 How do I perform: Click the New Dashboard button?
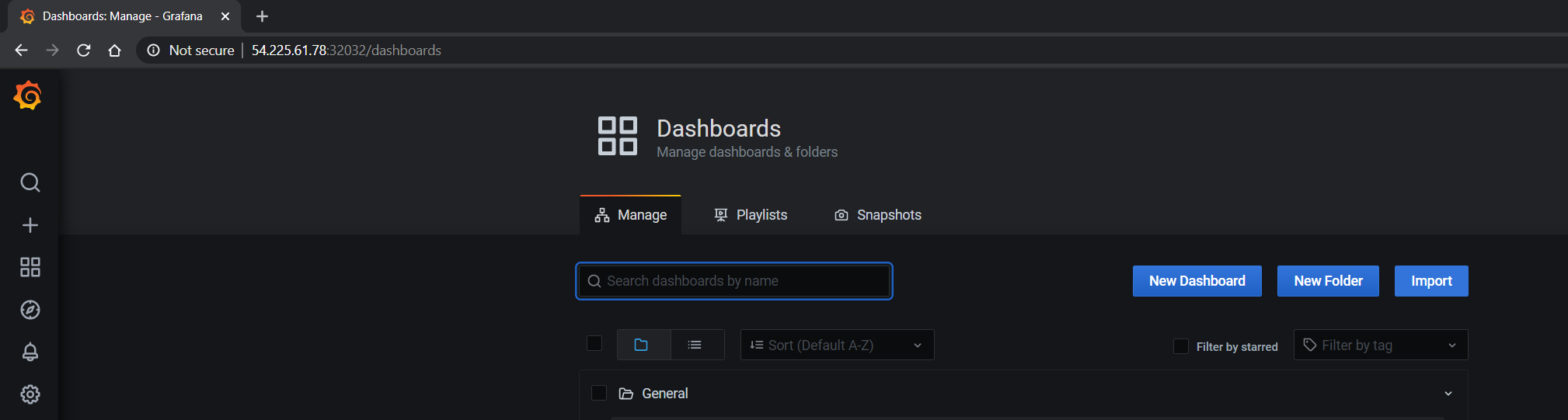pos(1197,281)
